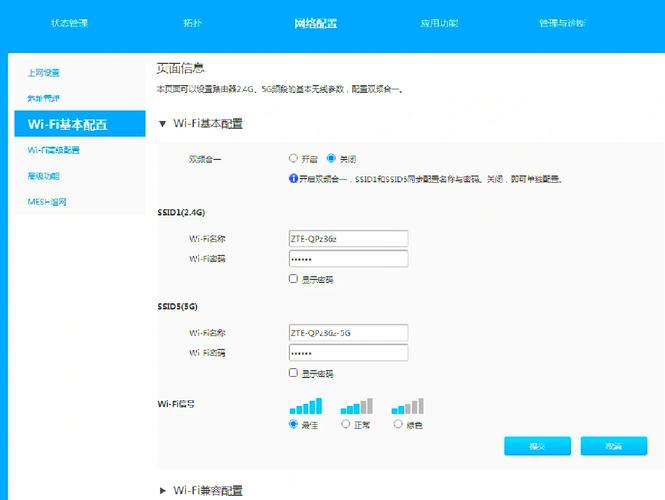
Task: Click the lowest-strength Wi-Fi signal bars icon
Action: click(408, 405)
